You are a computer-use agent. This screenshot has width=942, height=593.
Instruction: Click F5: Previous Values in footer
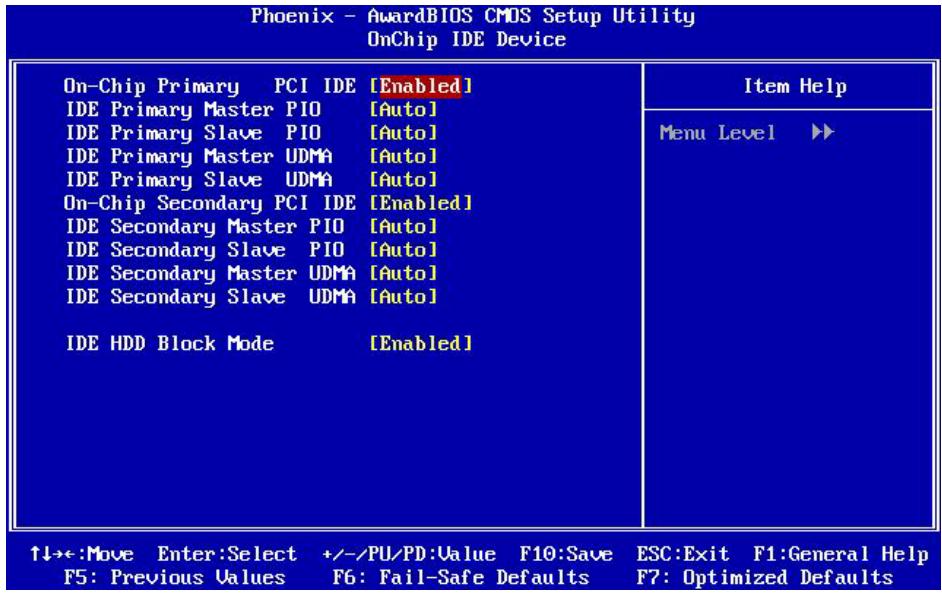(x=175, y=577)
